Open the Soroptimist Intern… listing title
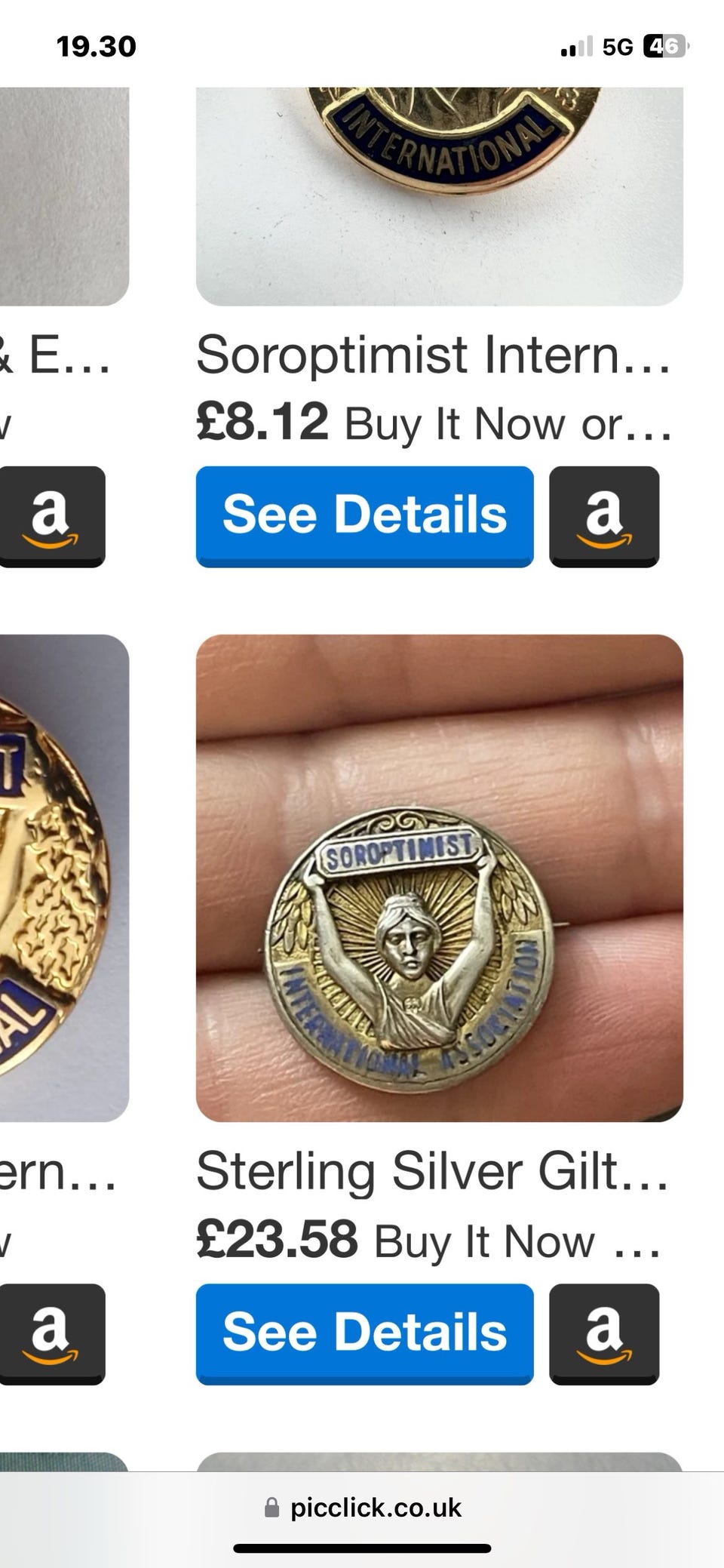724x1568 pixels. pyautogui.click(x=434, y=355)
